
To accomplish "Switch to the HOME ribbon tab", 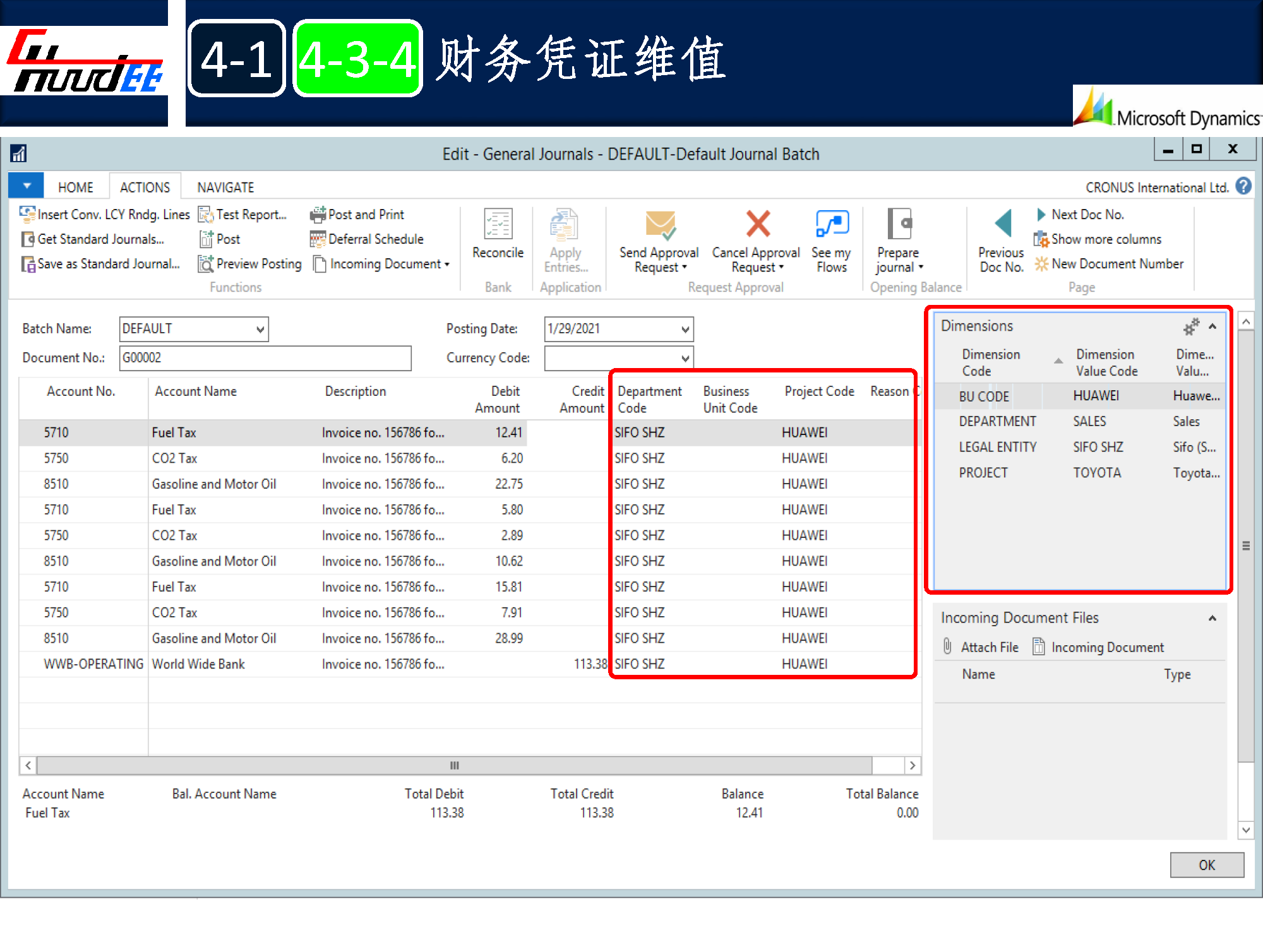I will coord(75,187).
